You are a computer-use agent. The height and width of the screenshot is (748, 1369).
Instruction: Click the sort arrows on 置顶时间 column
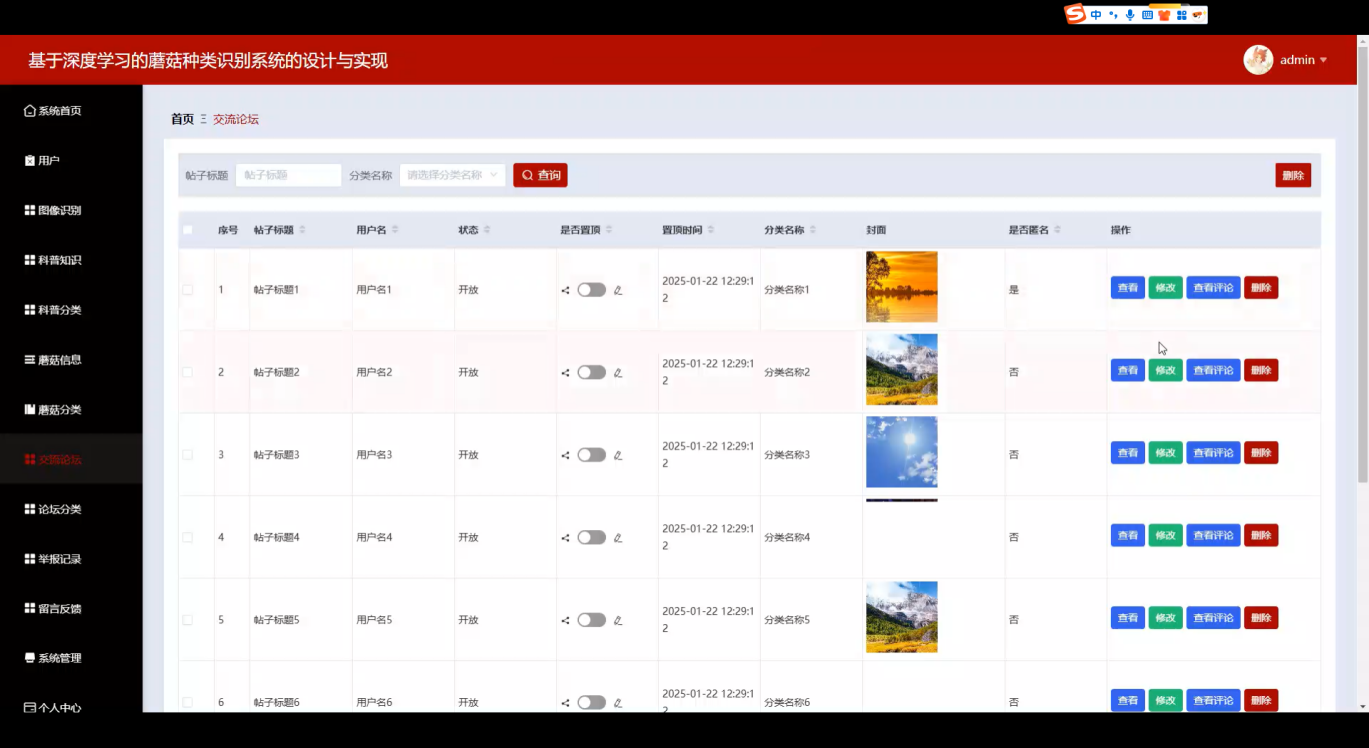point(711,230)
